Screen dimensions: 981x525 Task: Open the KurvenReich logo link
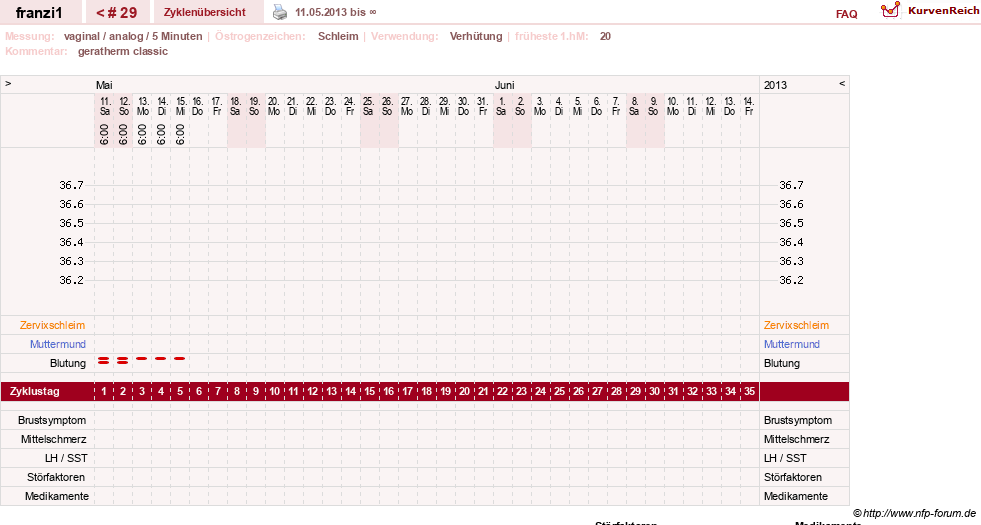tap(890, 9)
